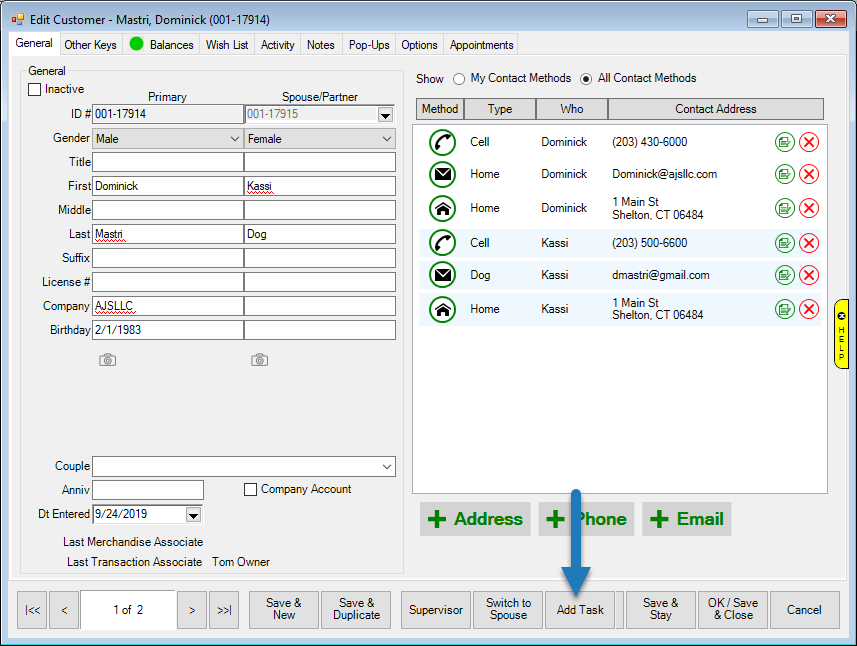Screen dimensions: 857x646
Task: Click the spouse camera photo icon
Action: 259,360
